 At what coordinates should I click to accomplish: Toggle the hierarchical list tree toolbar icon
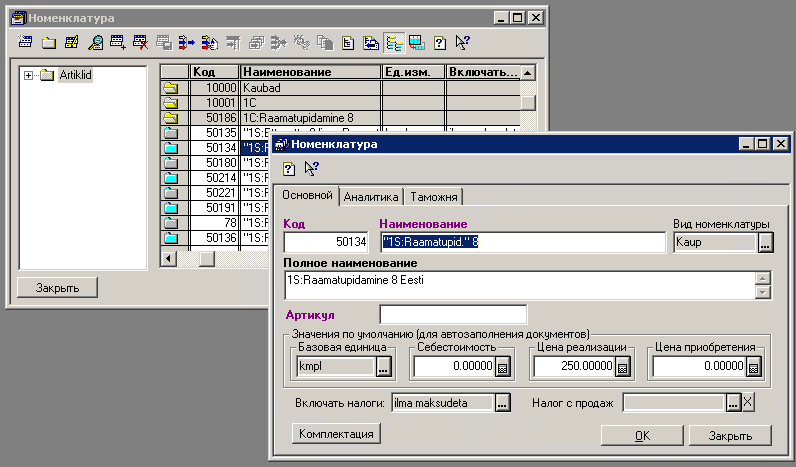[394, 43]
